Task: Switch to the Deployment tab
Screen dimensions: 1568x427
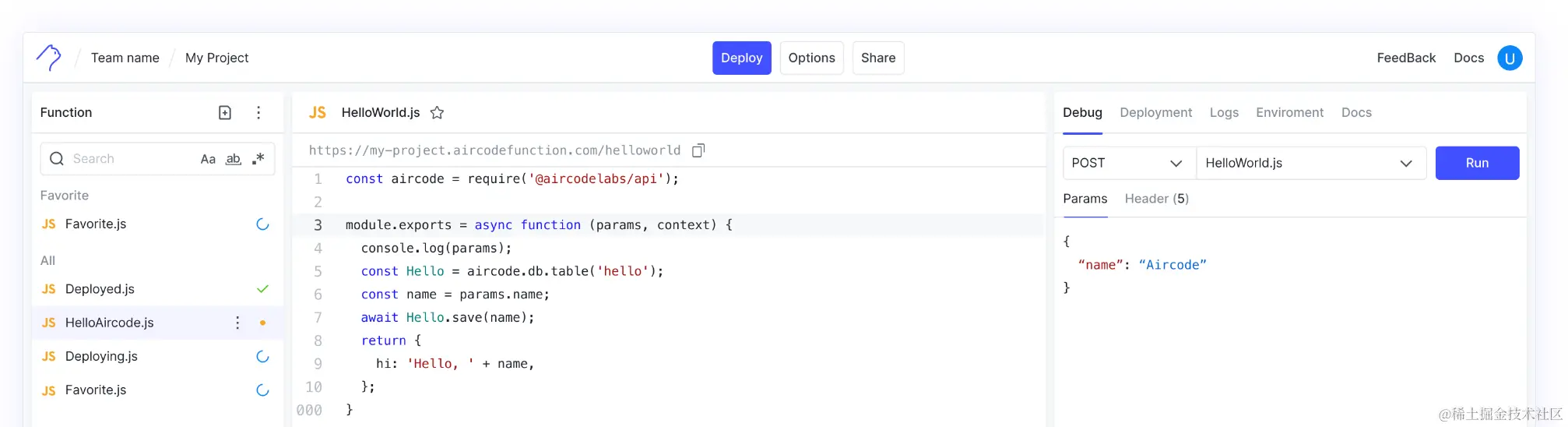Action: pos(1155,113)
